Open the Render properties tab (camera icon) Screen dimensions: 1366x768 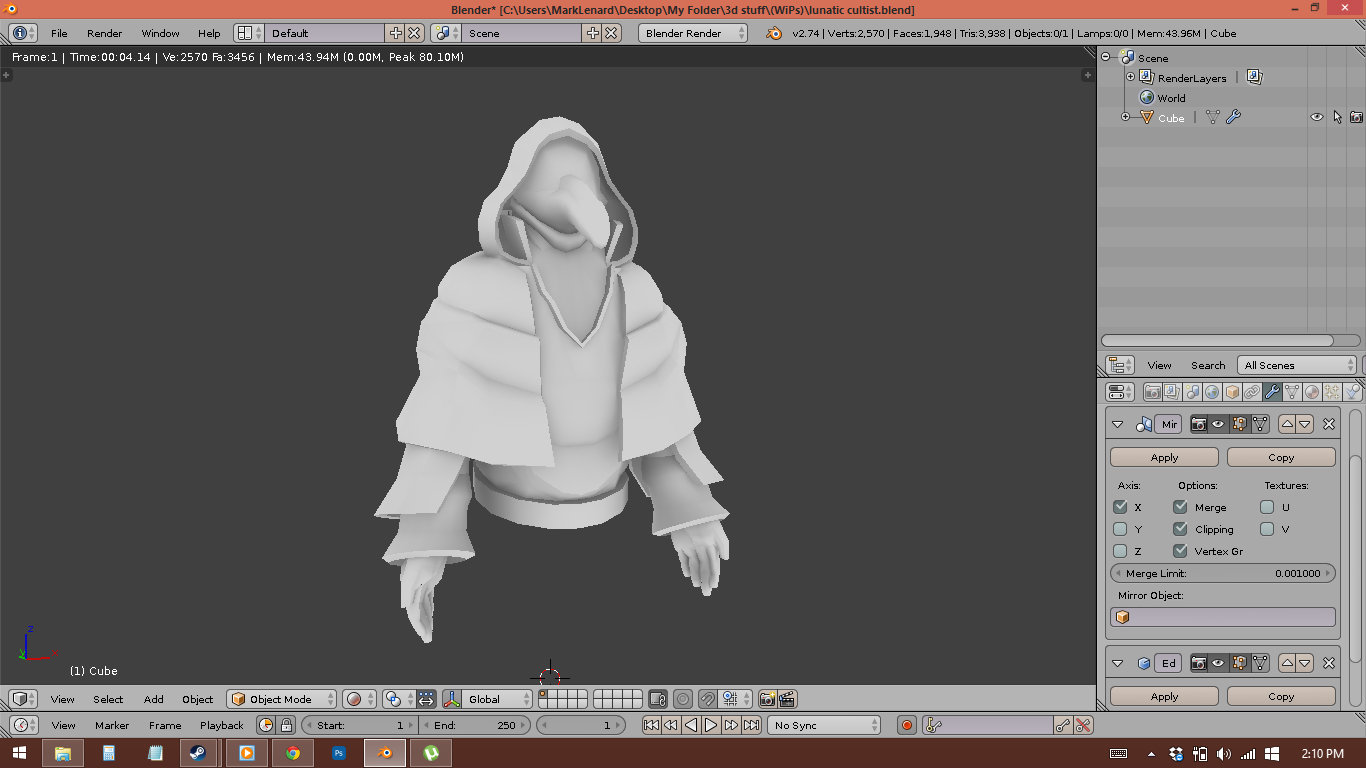[x=1152, y=392]
